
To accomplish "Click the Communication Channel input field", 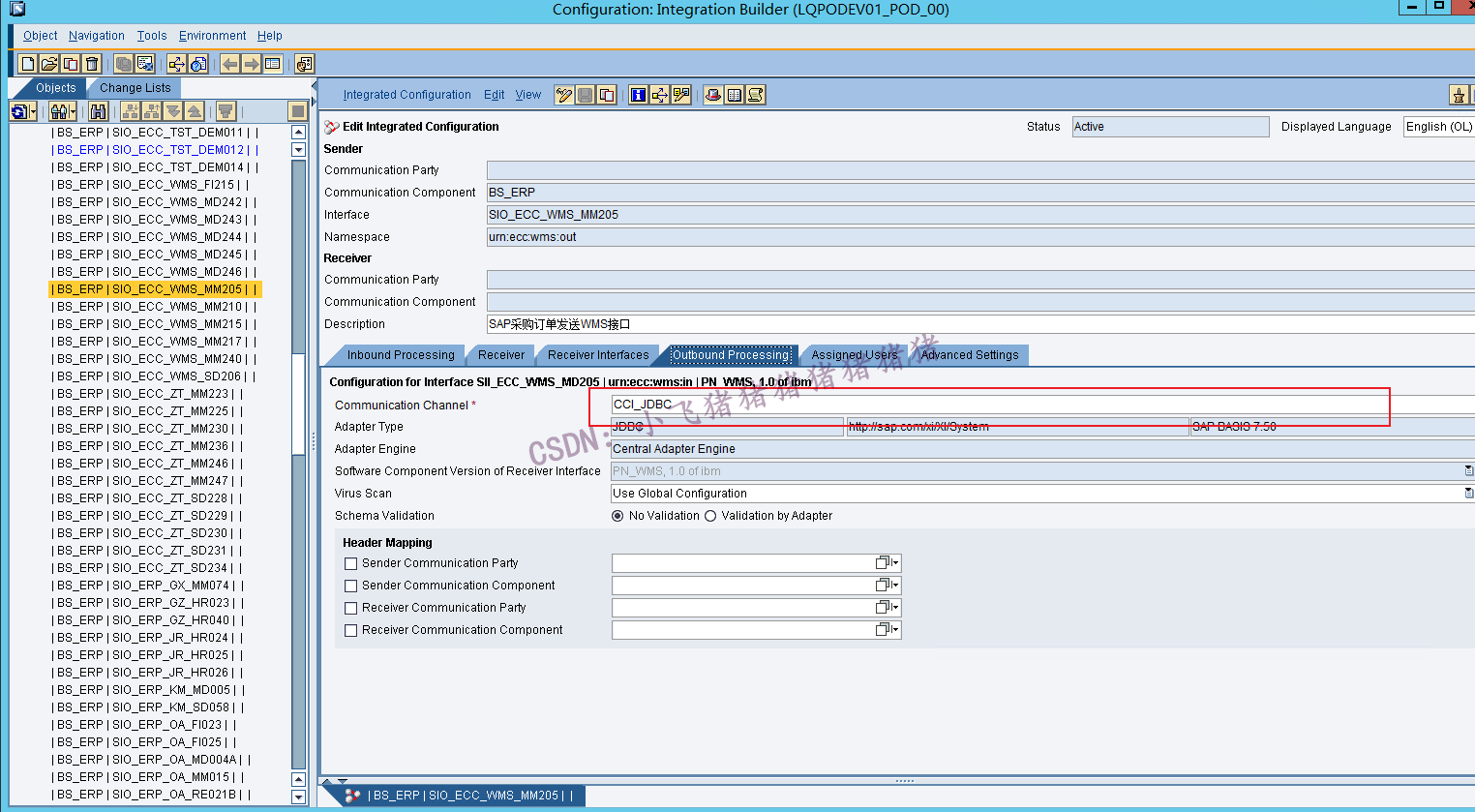I will tap(1042, 405).
